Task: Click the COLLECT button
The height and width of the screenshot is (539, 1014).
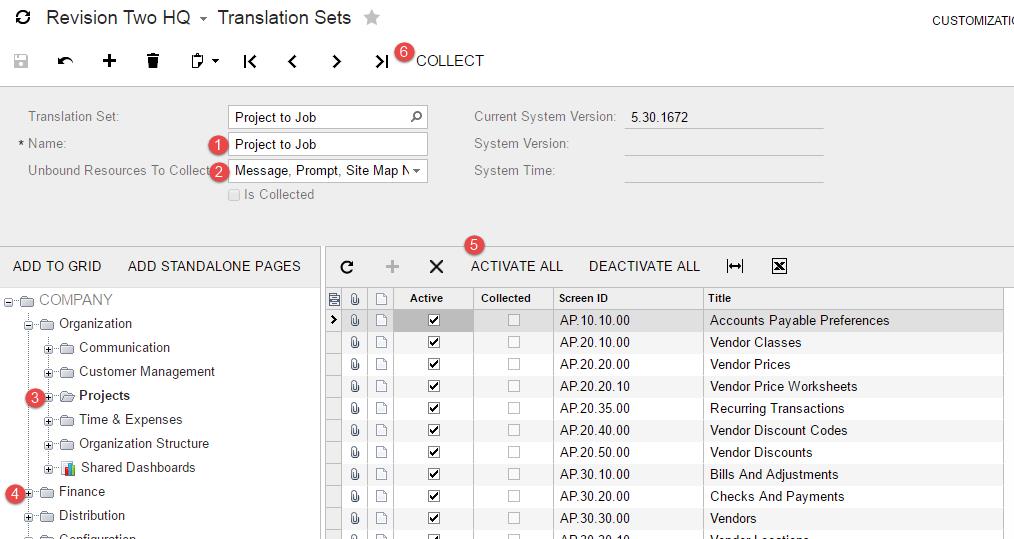Action: click(x=449, y=61)
